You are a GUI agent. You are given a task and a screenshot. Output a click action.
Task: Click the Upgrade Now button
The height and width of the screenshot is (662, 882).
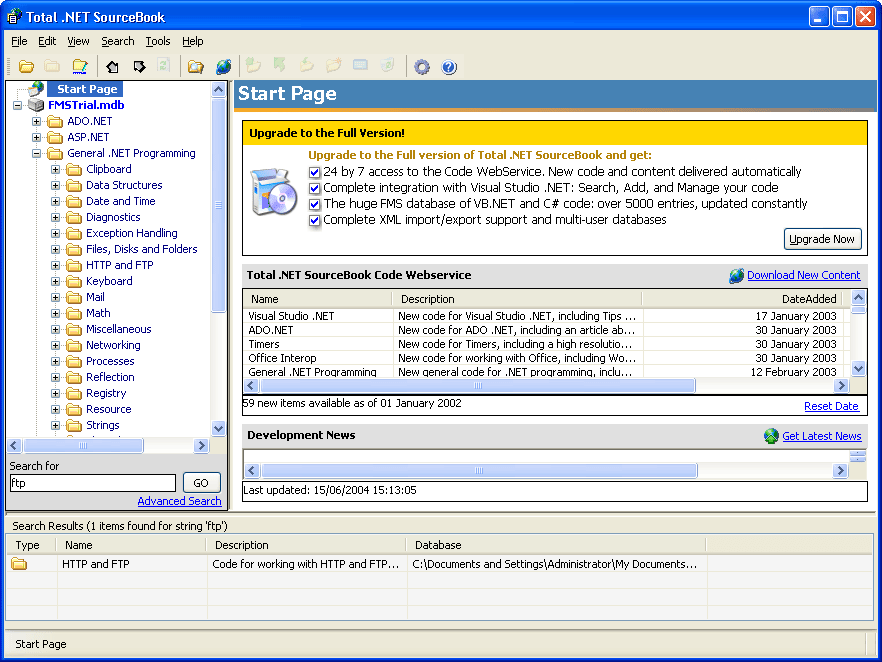click(x=822, y=239)
